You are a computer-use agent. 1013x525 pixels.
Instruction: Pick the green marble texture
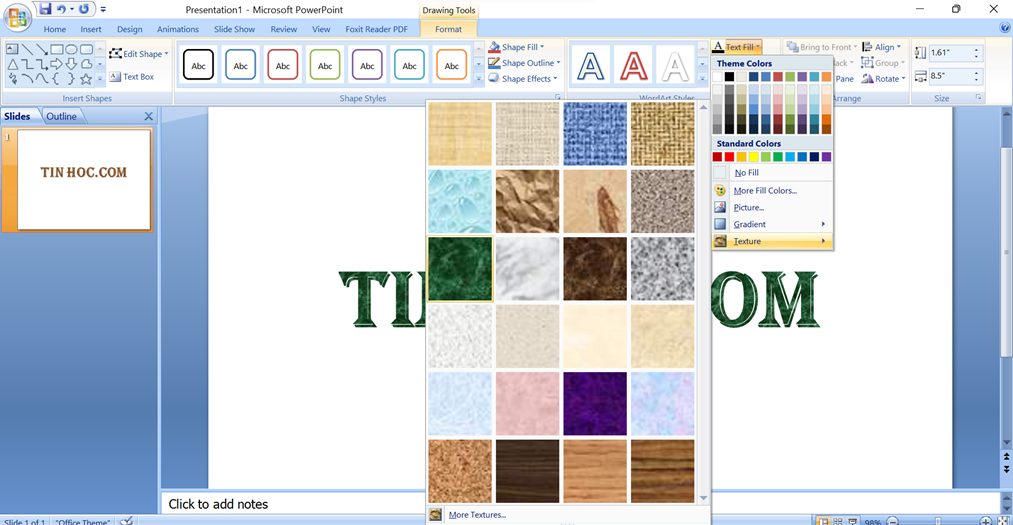click(460, 268)
